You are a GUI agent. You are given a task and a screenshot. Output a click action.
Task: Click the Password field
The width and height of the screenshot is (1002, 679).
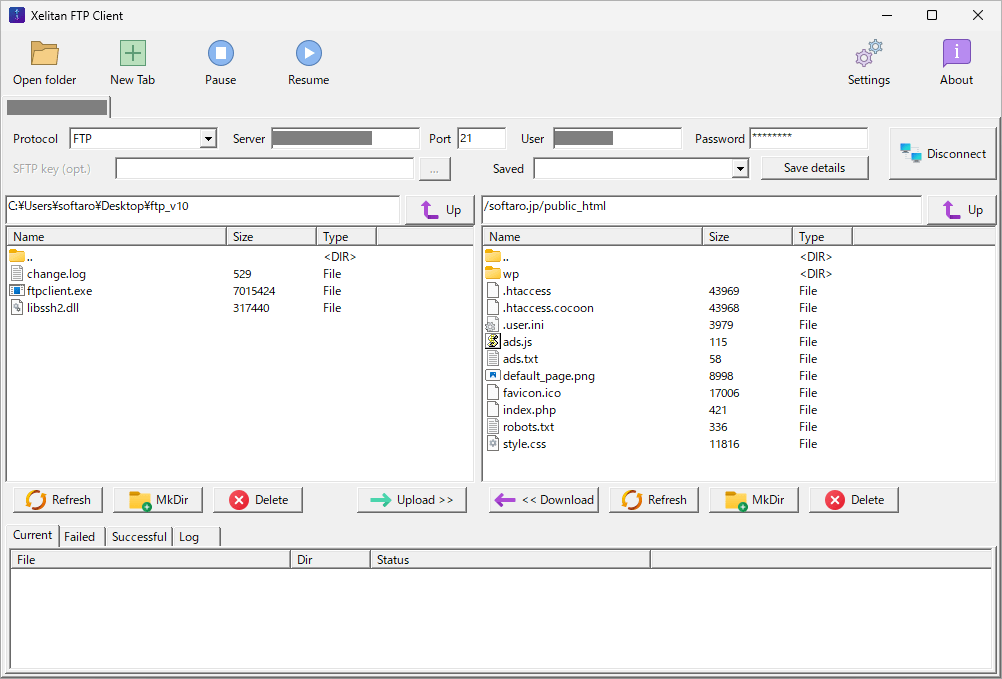pyautogui.click(x=809, y=139)
